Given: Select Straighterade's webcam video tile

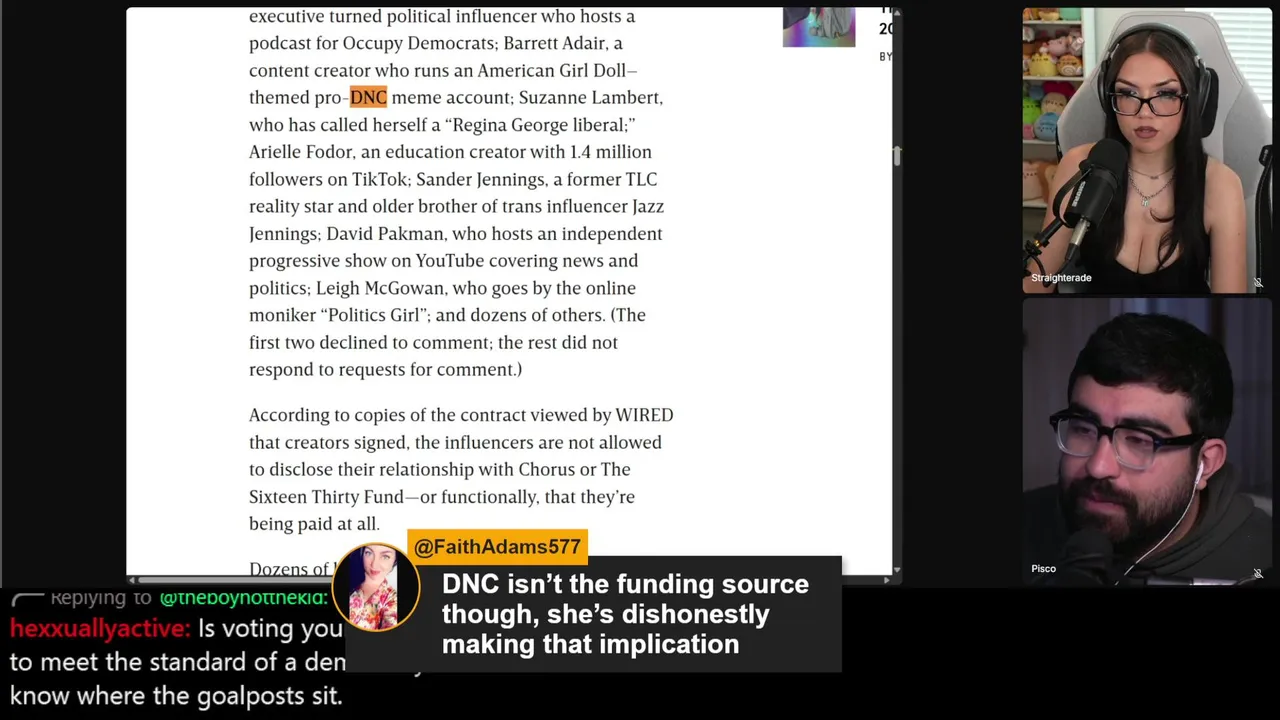Looking at the screenshot, I should [1147, 150].
